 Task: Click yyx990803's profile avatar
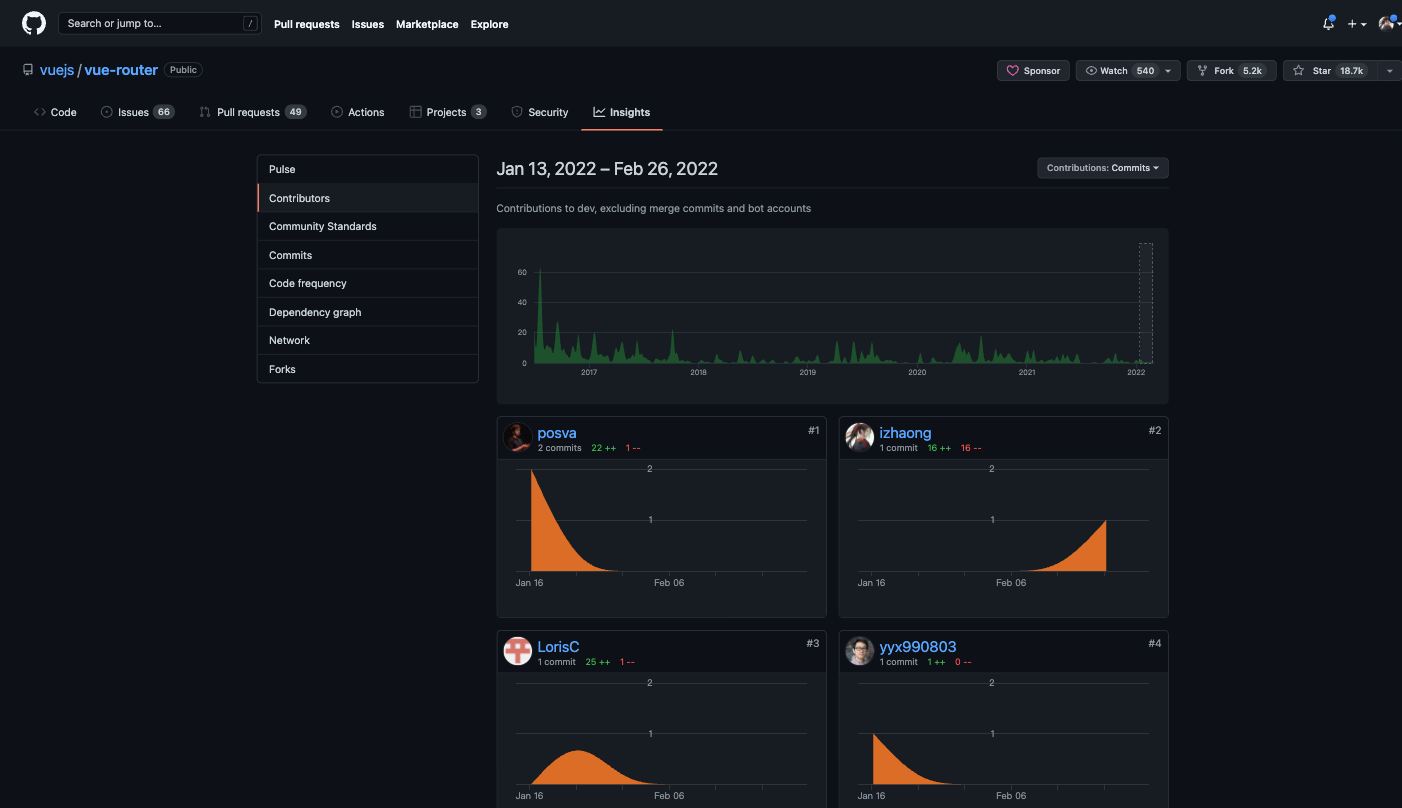[860, 651]
